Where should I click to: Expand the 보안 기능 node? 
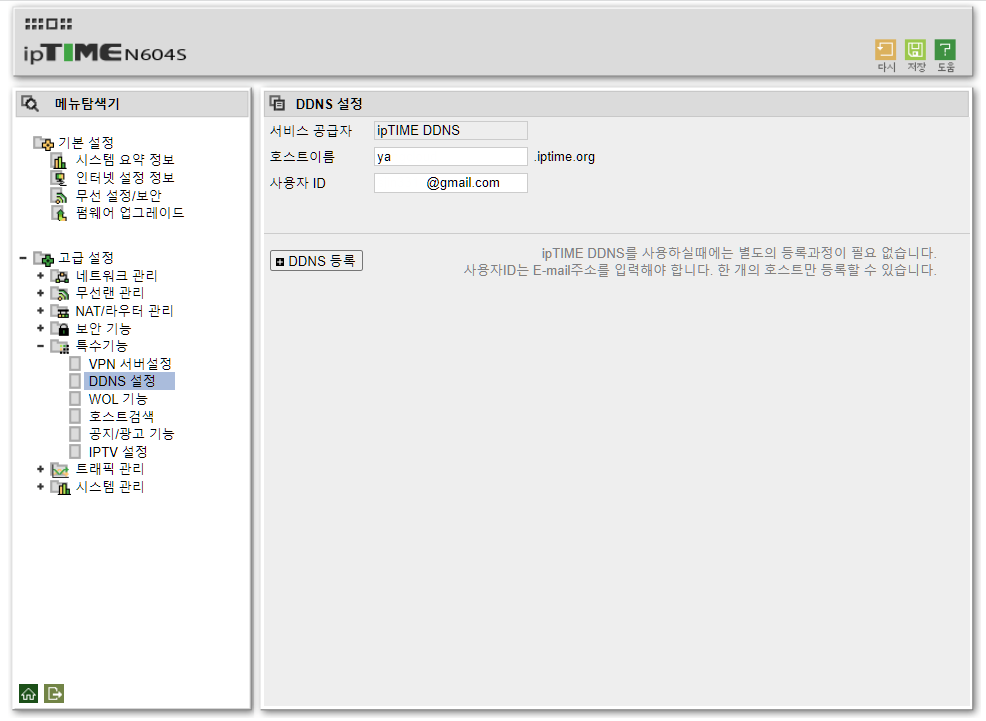pyautogui.click(x=40, y=328)
